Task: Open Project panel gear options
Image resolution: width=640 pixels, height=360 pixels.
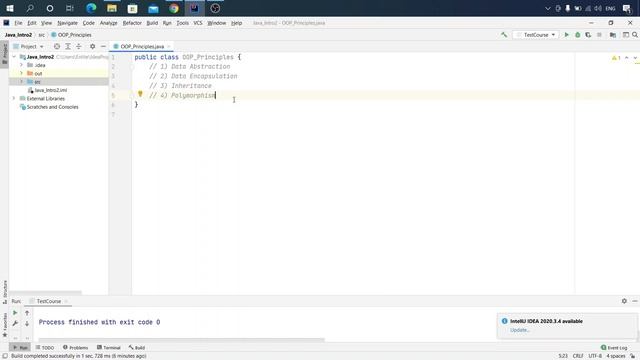Action: pos(93,47)
